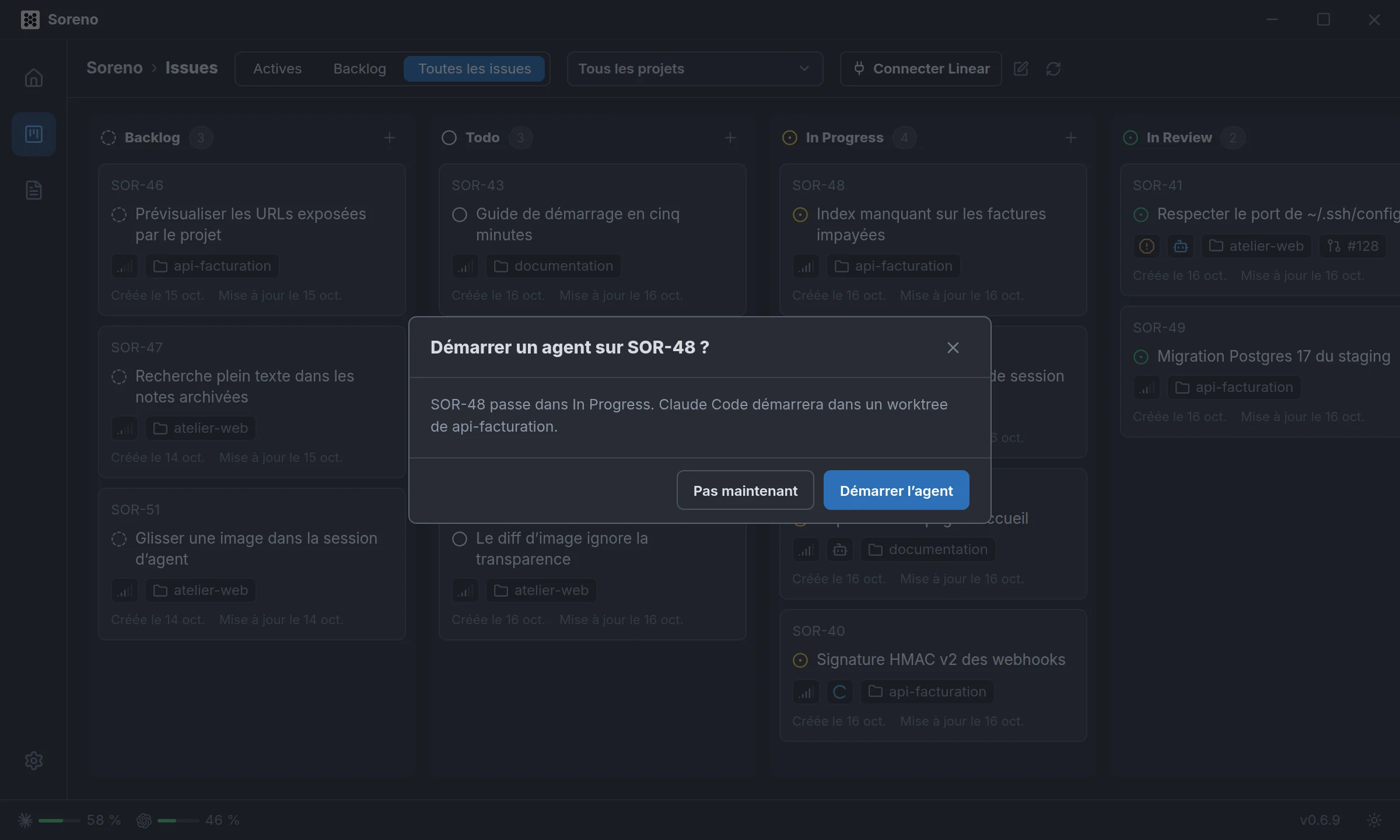Click the warning icon on SOR-41
Image resolution: width=1400 pixels, height=840 pixels.
coord(1147,246)
